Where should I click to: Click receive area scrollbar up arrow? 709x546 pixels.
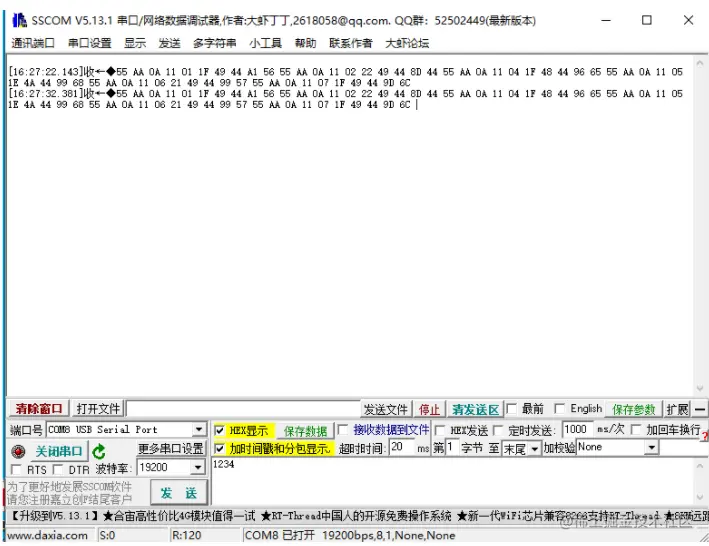coord(700,64)
